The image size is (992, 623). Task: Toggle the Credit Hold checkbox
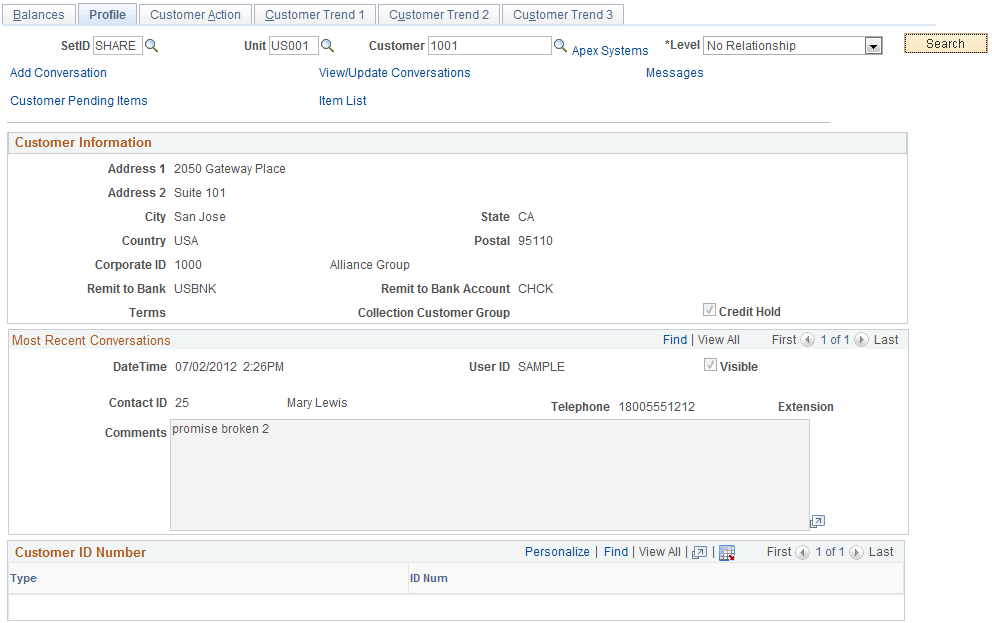tap(709, 310)
